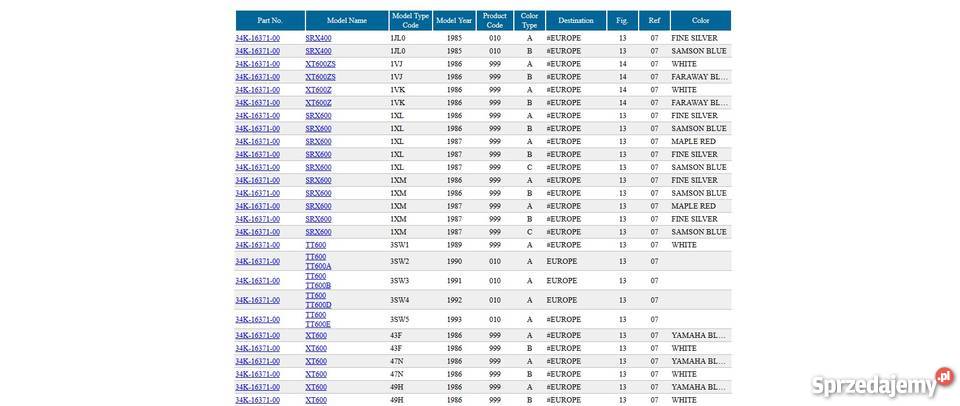
Task: Select MAPLE RED color in 1XL row
Action: [693, 141]
